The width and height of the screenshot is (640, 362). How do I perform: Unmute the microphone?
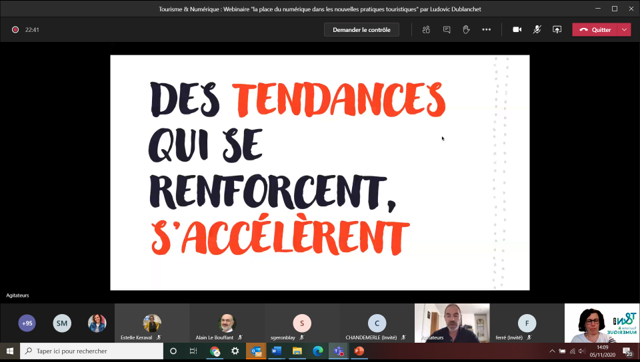(x=537, y=30)
